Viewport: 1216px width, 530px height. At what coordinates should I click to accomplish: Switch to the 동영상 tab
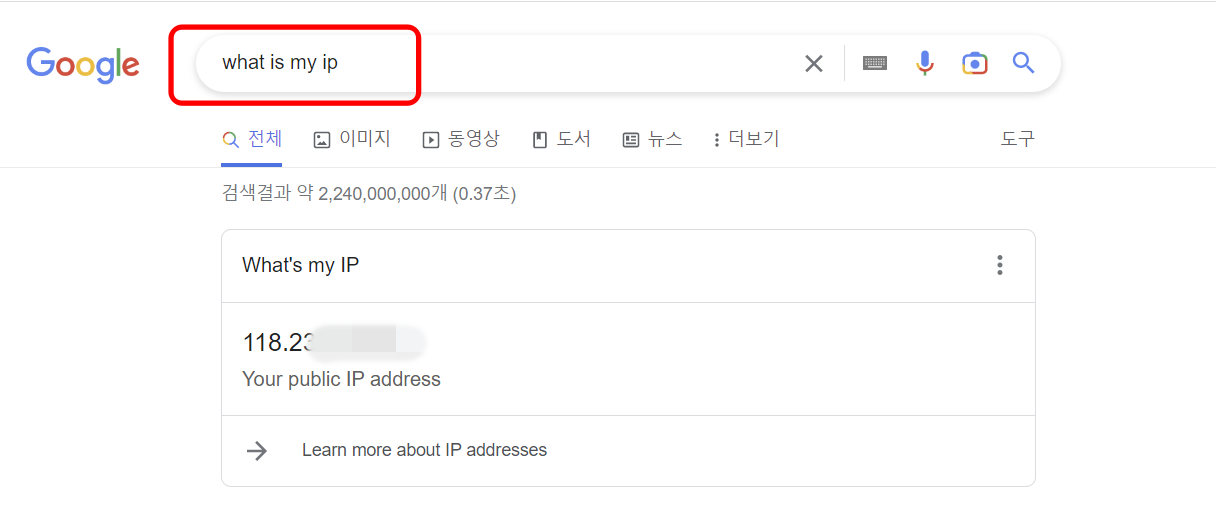point(461,139)
